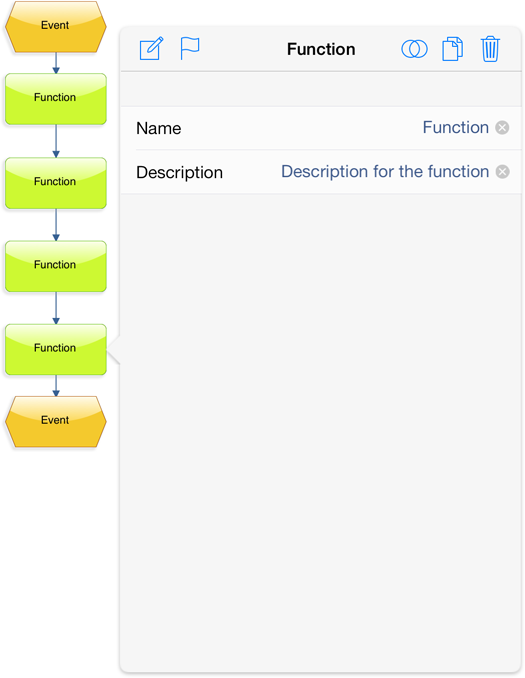Image resolution: width=525 pixels, height=678 pixels.
Task: Delete the function with the trash icon
Action: (x=490, y=49)
